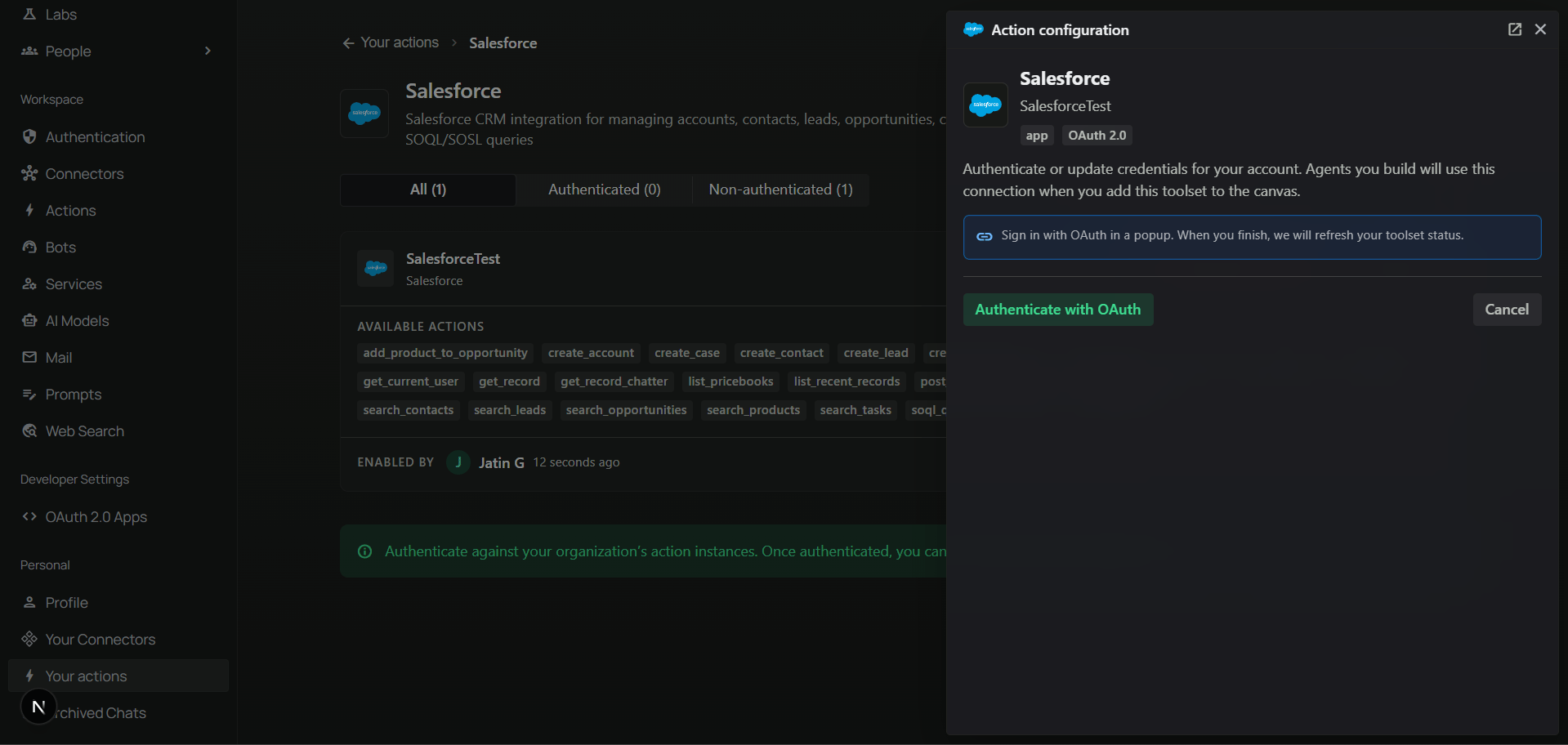Open Actions lightning icon in Workspace
Screen dimensions: 1568x745
click(x=29, y=210)
